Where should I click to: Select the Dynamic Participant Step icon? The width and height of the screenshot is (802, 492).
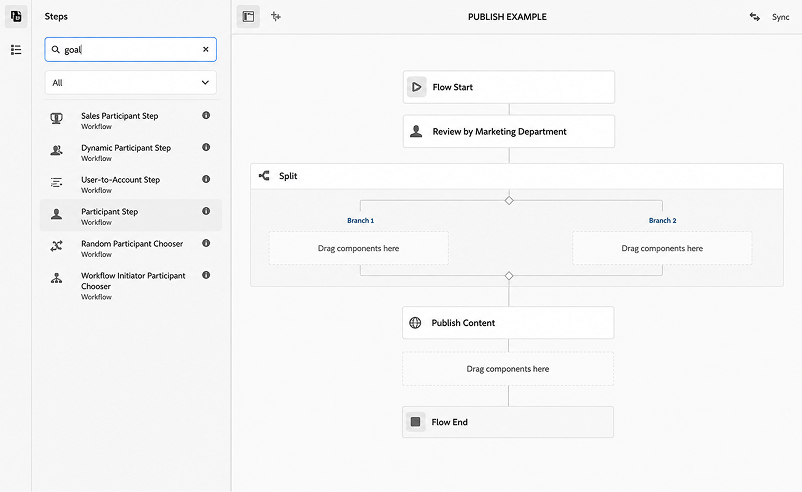(56, 150)
